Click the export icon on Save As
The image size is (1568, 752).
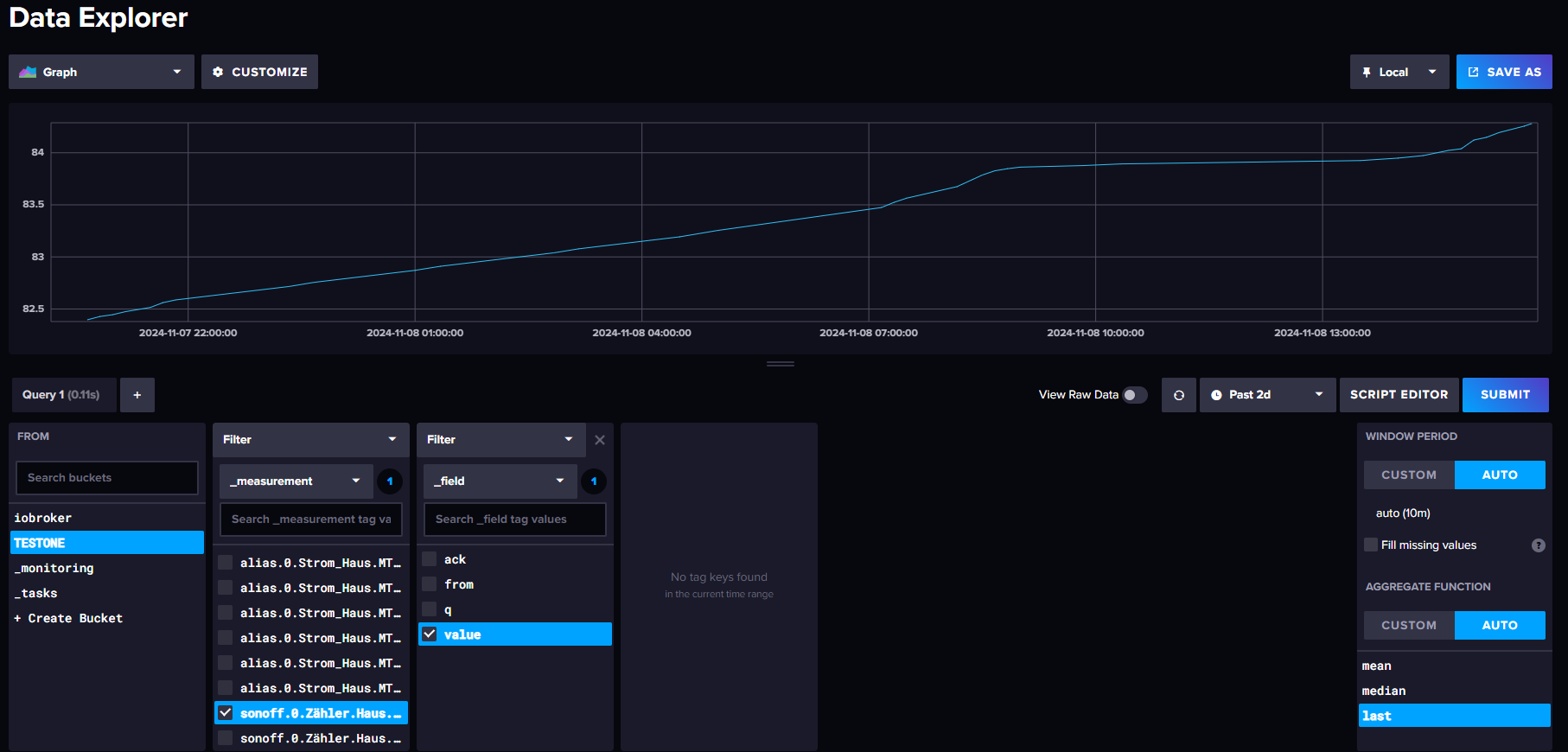click(x=1473, y=72)
